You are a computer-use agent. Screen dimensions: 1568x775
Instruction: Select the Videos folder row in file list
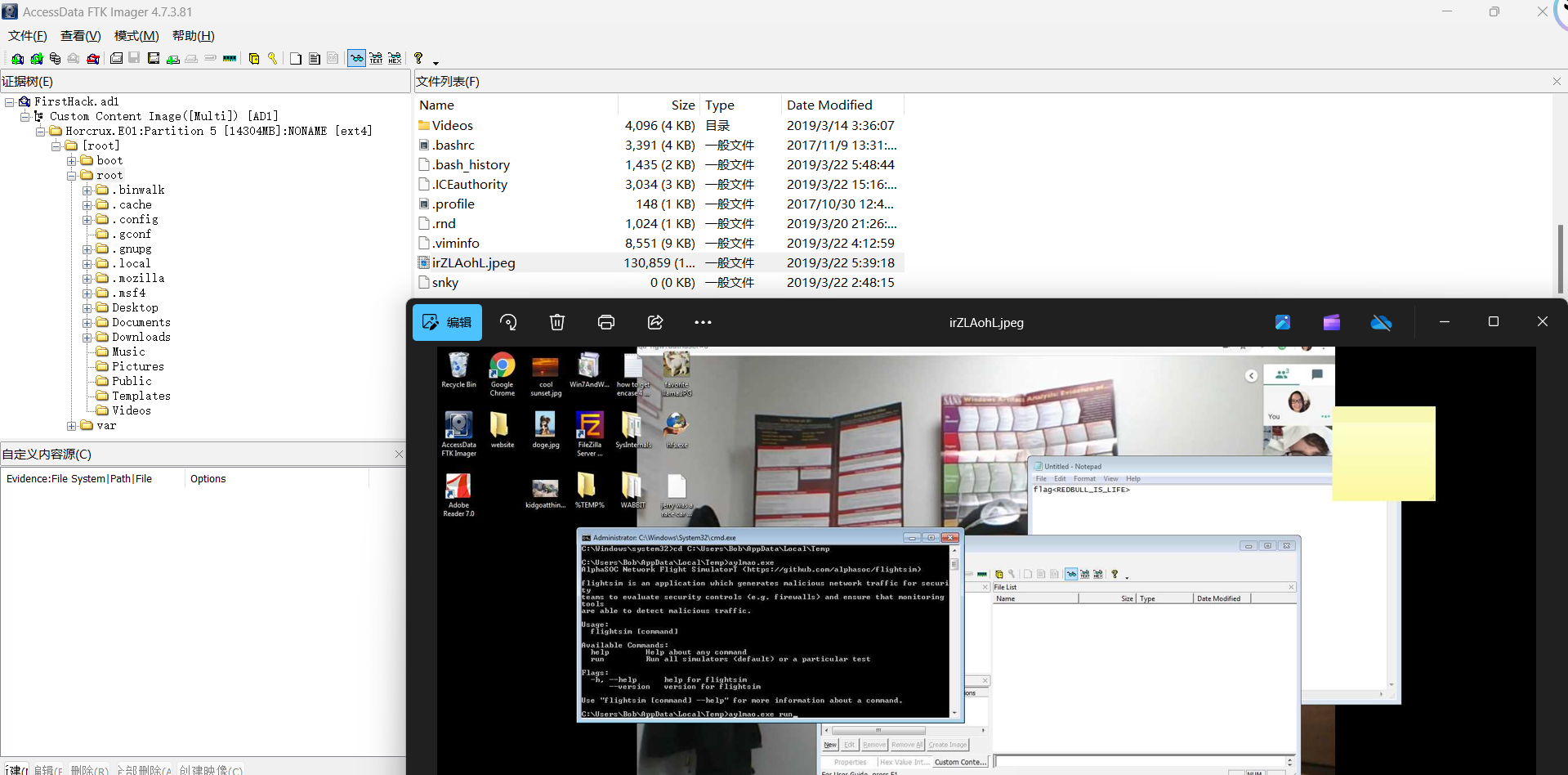pyautogui.click(x=660, y=126)
